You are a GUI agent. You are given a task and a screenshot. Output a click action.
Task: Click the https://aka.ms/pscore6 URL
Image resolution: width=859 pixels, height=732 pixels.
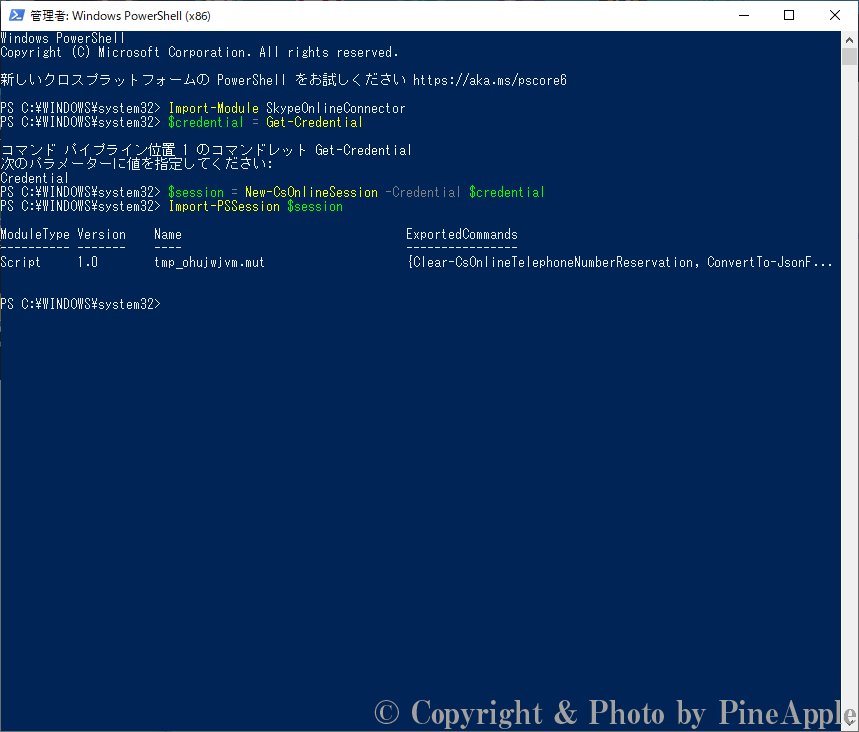pos(489,80)
